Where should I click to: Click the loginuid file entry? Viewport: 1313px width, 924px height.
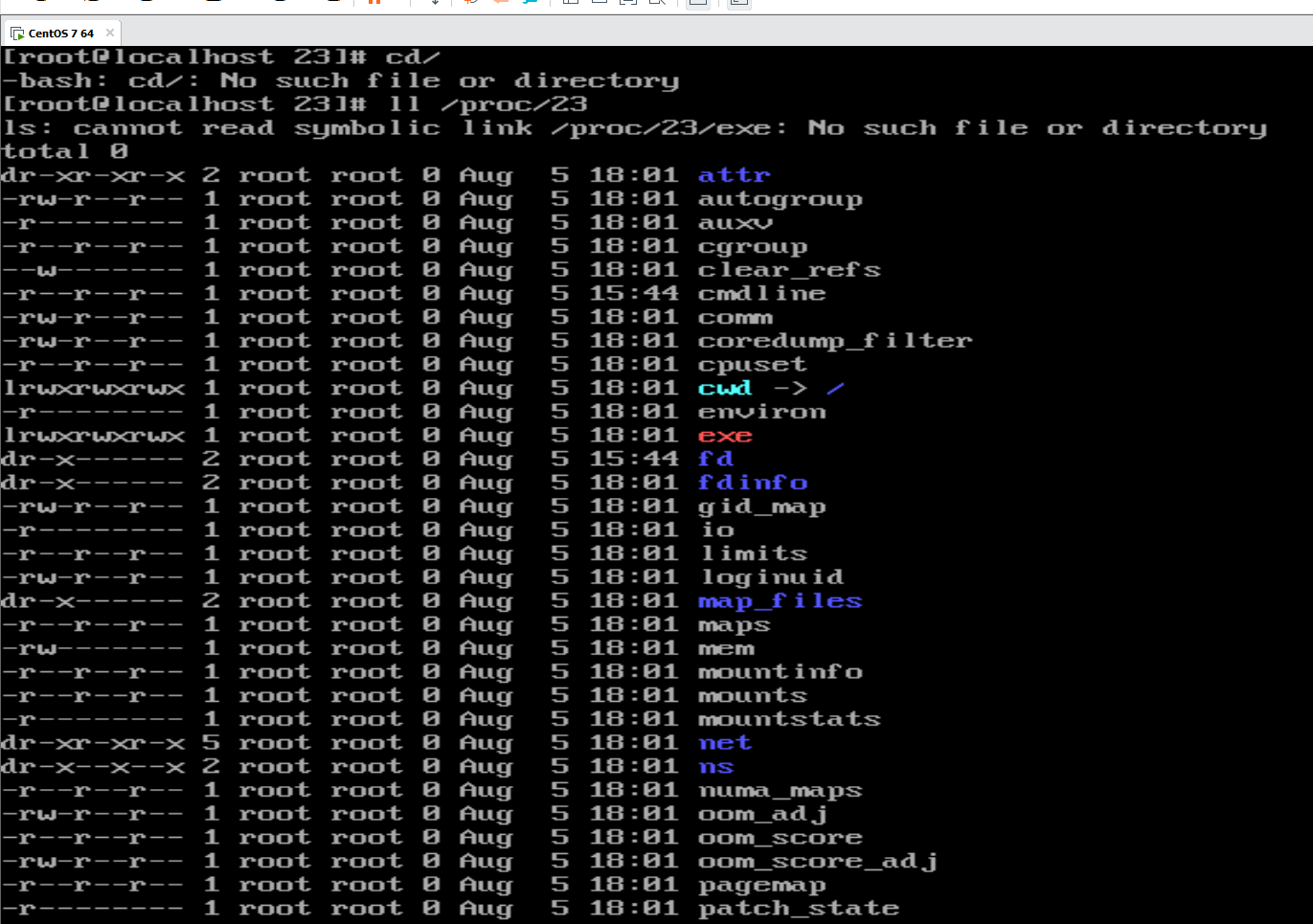click(x=771, y=577)
